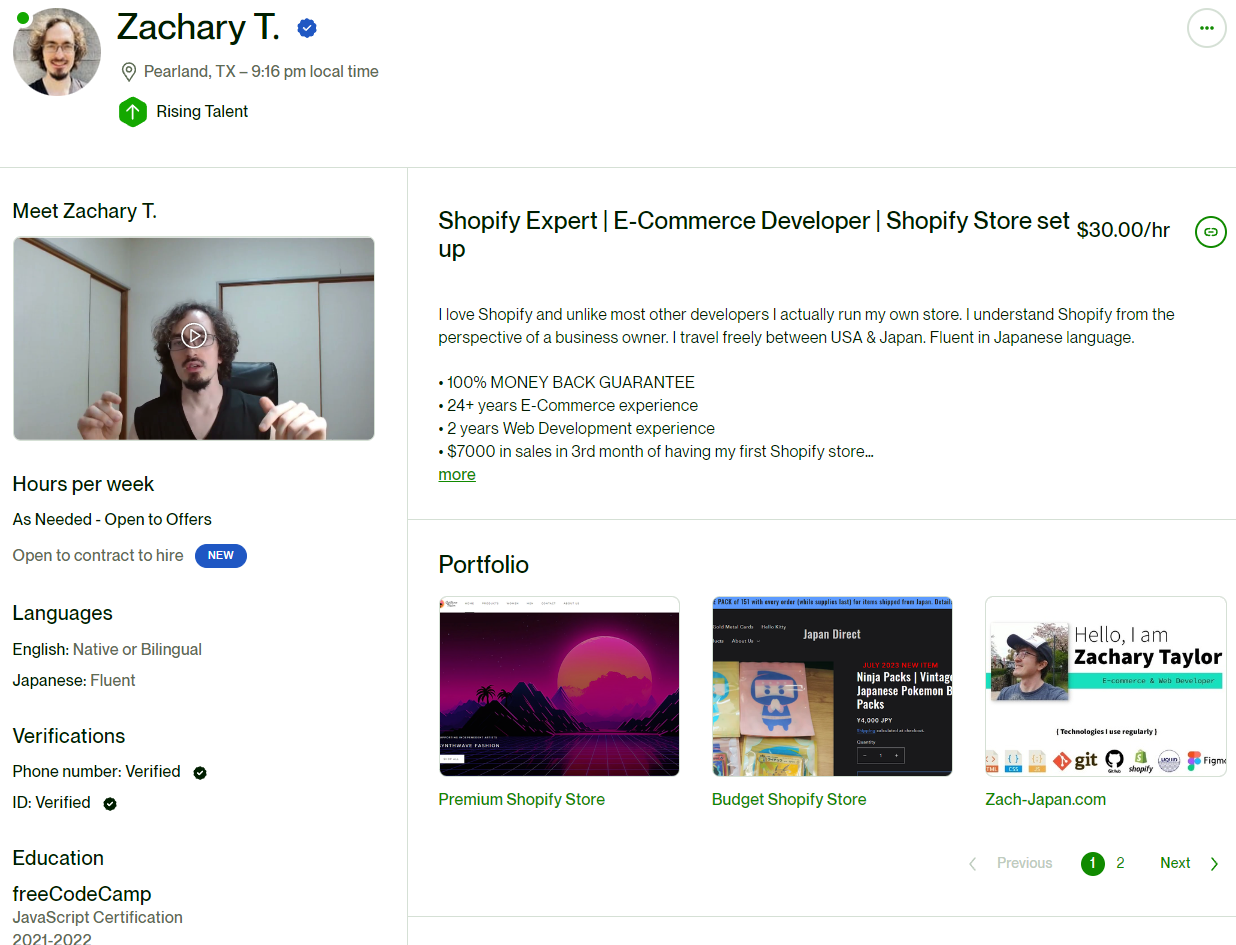Click the location pin icon near Pearland, TX
The width and height of the screenshot is (1236, 945).
coord(128,71)
